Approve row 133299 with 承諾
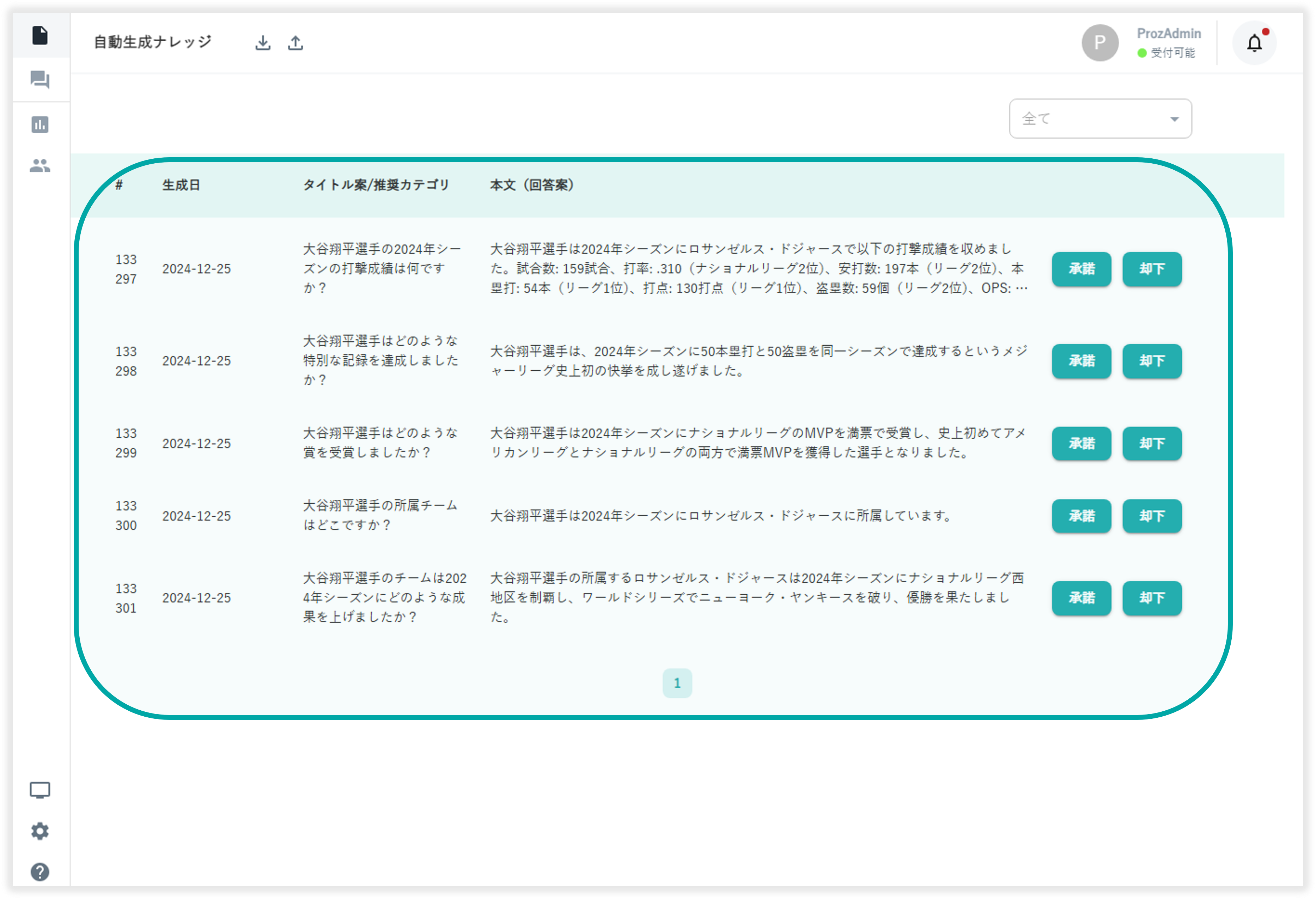The height and width of the screenshot is (899, 1316). [x=1082, y=444]
